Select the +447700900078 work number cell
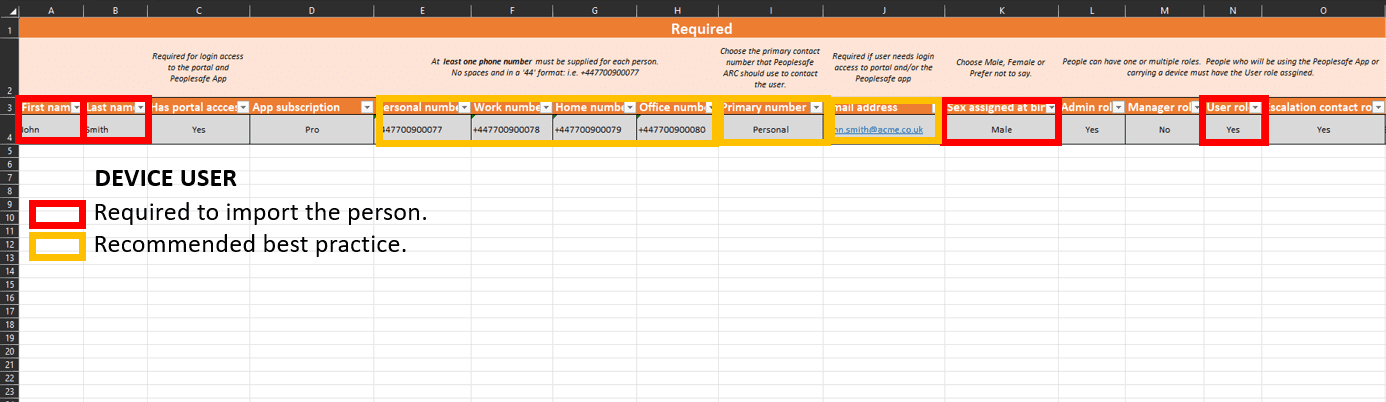Image resolution: width=1386 pixels, height=402 pixels. tap(511, 129)
